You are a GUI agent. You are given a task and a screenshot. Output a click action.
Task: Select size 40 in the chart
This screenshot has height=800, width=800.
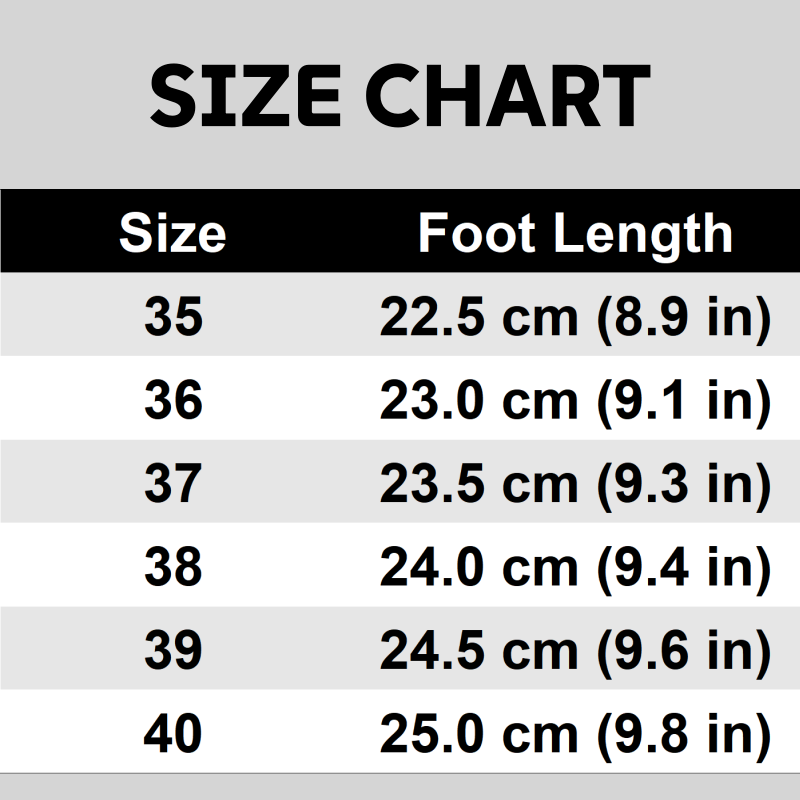tap(173, 735)
